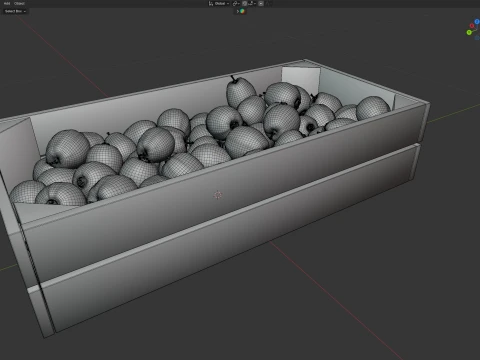Click the green Y axis gizmo ball

469,32
